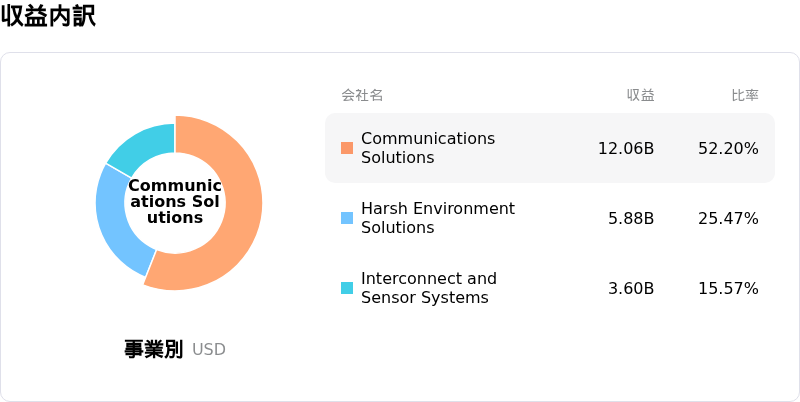The image size is (800, 402).
Task: Click the 5.88B revenue value
Action: tap(631, 218)
